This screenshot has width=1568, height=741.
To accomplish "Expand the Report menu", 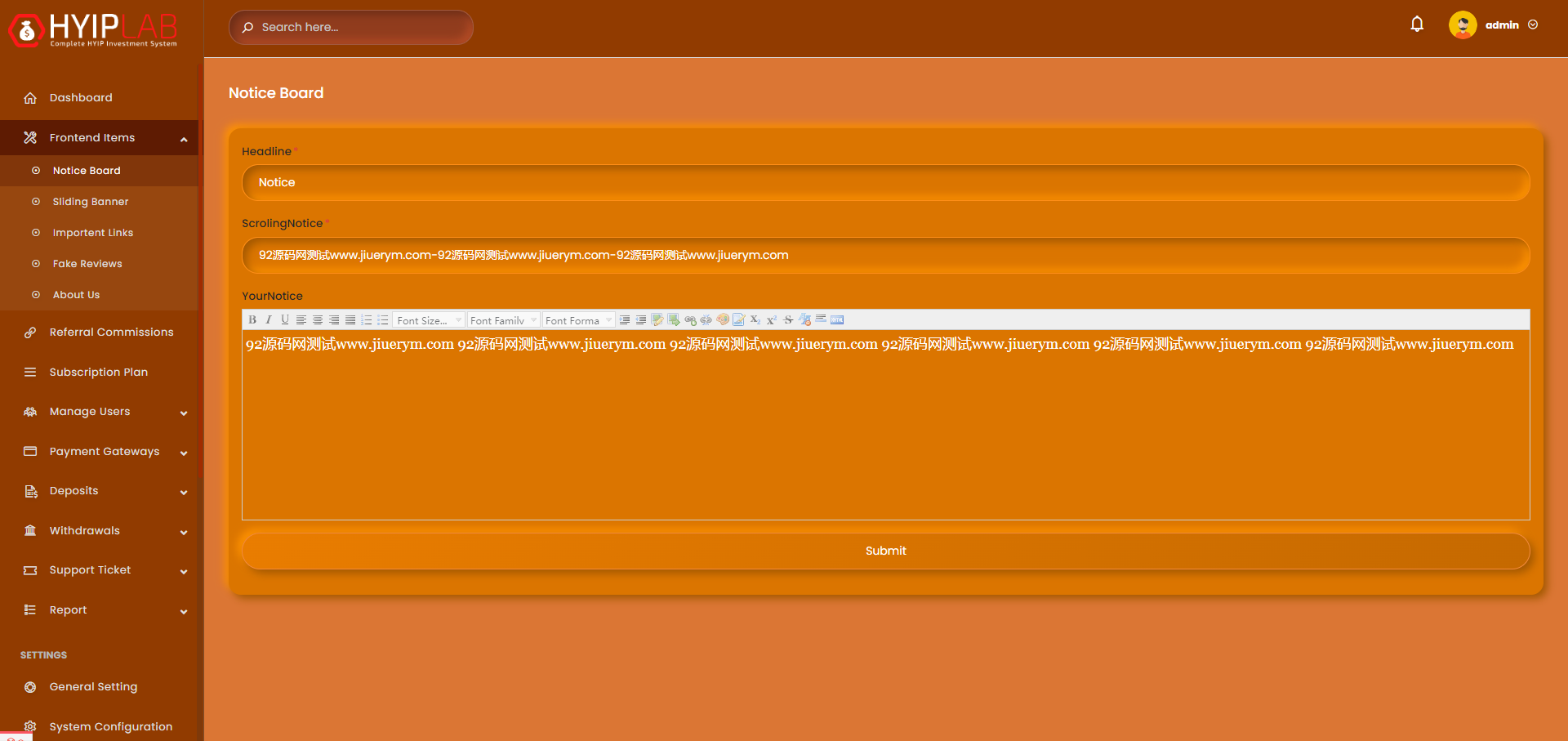I will (x=99, y=610).
